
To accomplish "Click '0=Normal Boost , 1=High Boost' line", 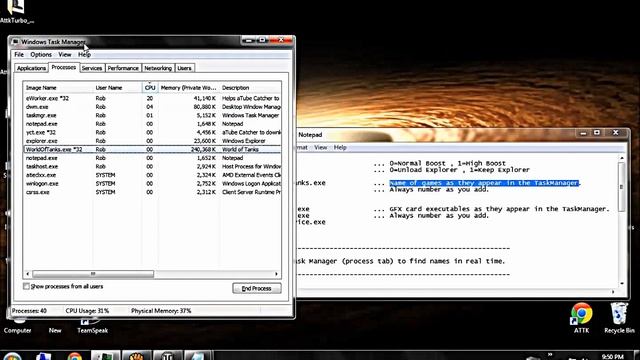I will tap(447, 163).
